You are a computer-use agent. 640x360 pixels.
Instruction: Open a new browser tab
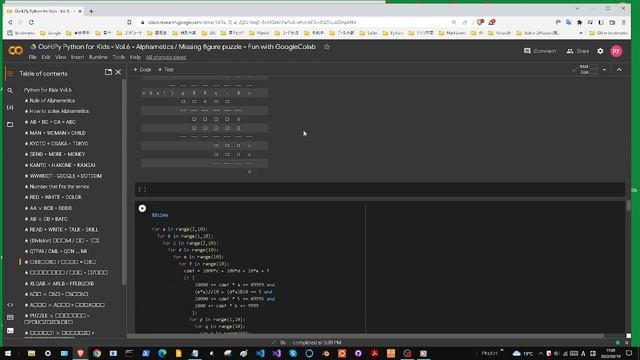click(91, 11)
